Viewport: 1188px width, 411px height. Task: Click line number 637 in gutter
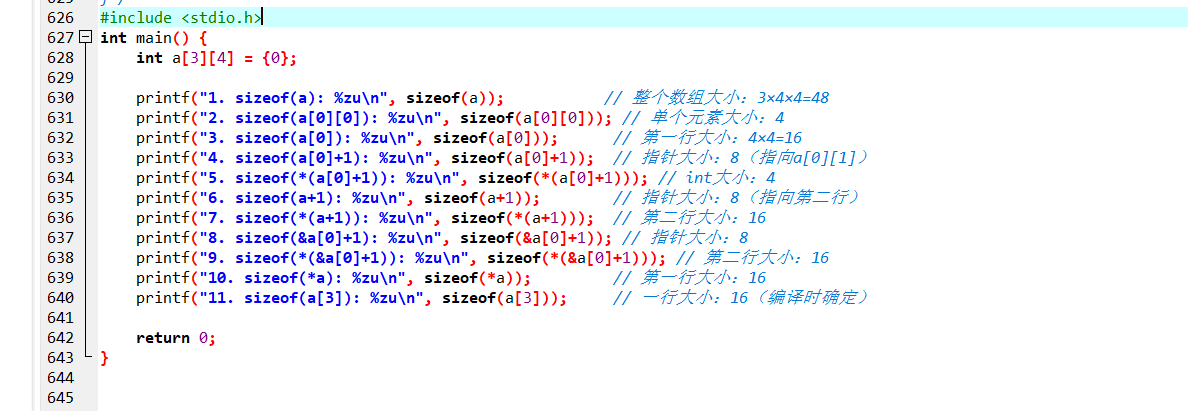click(x=60, y=237)
